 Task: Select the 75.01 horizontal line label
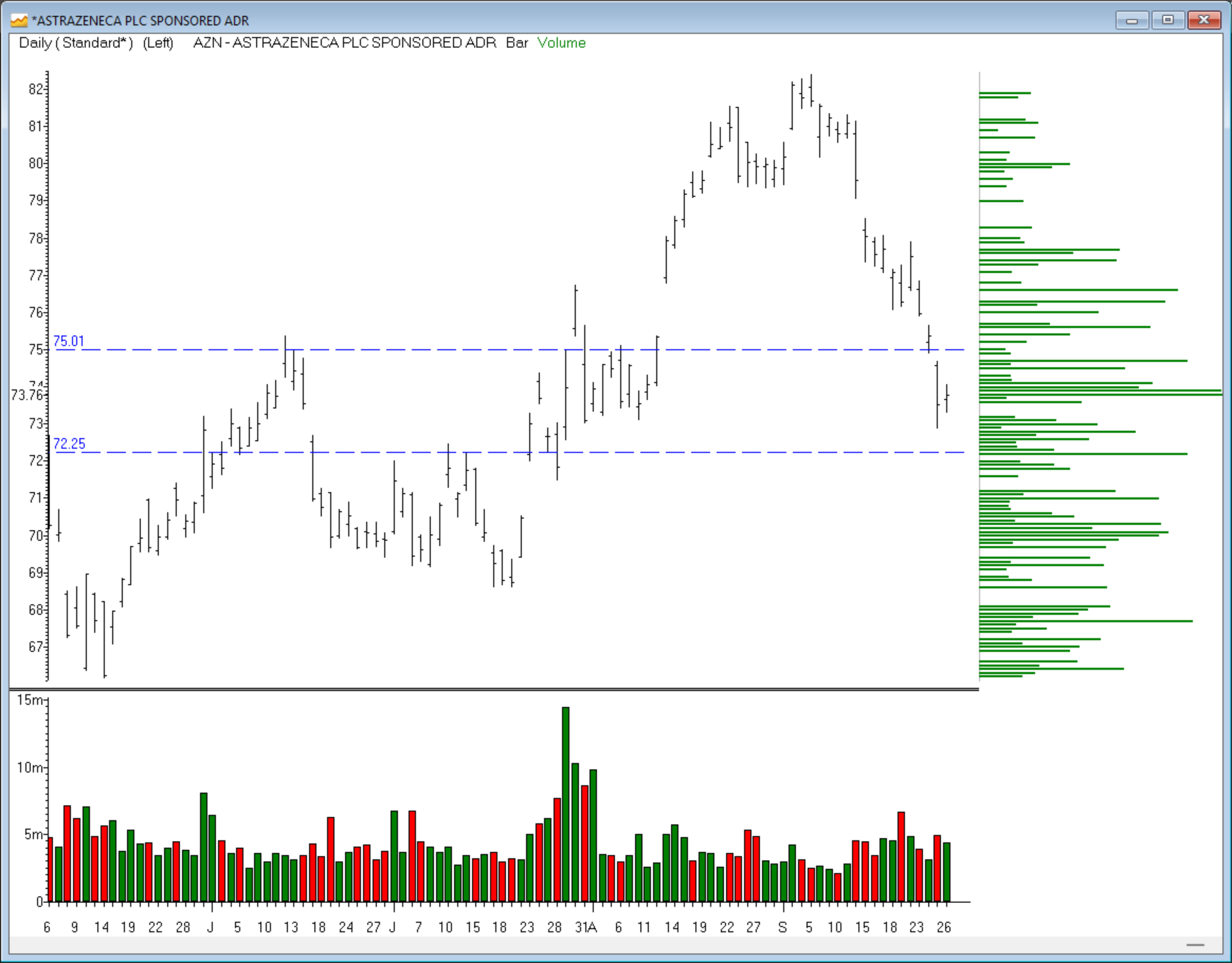(x=68, y=341)
